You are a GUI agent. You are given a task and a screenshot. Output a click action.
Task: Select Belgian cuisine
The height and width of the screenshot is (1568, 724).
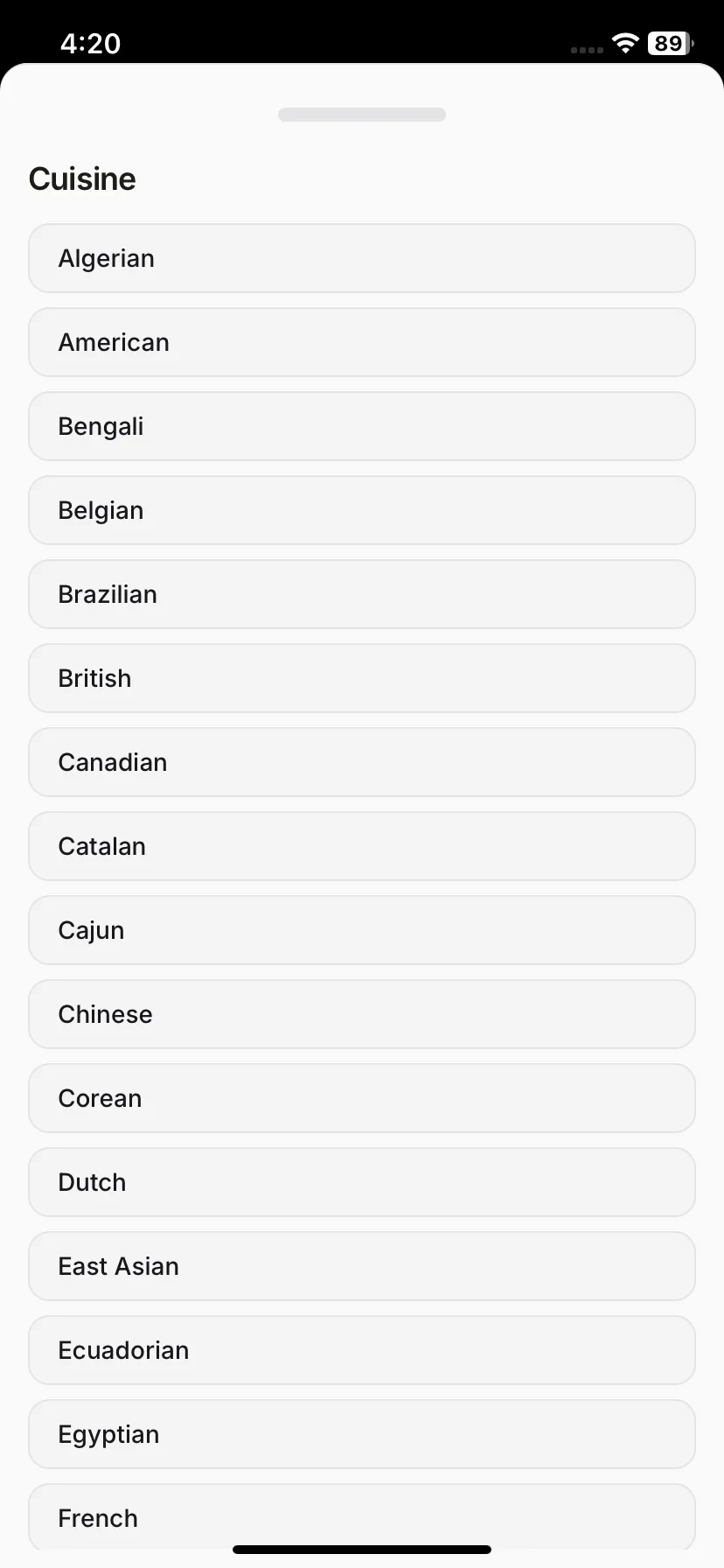pyautogui.click(x=362, y=510)
